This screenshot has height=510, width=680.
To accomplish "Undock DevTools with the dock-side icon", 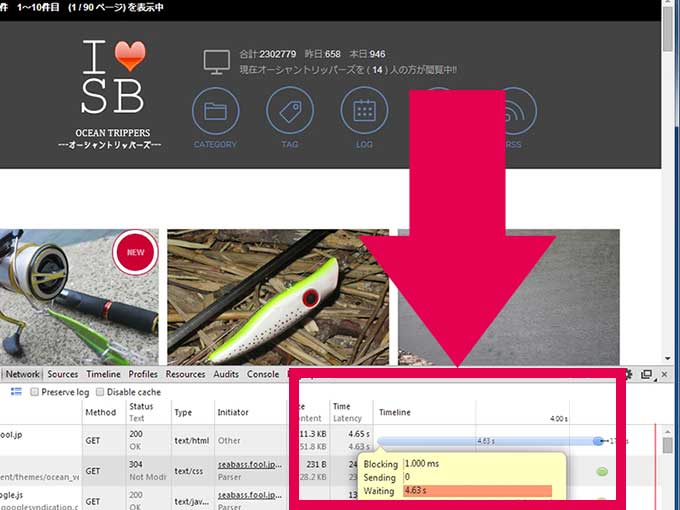I will [647, 374].
